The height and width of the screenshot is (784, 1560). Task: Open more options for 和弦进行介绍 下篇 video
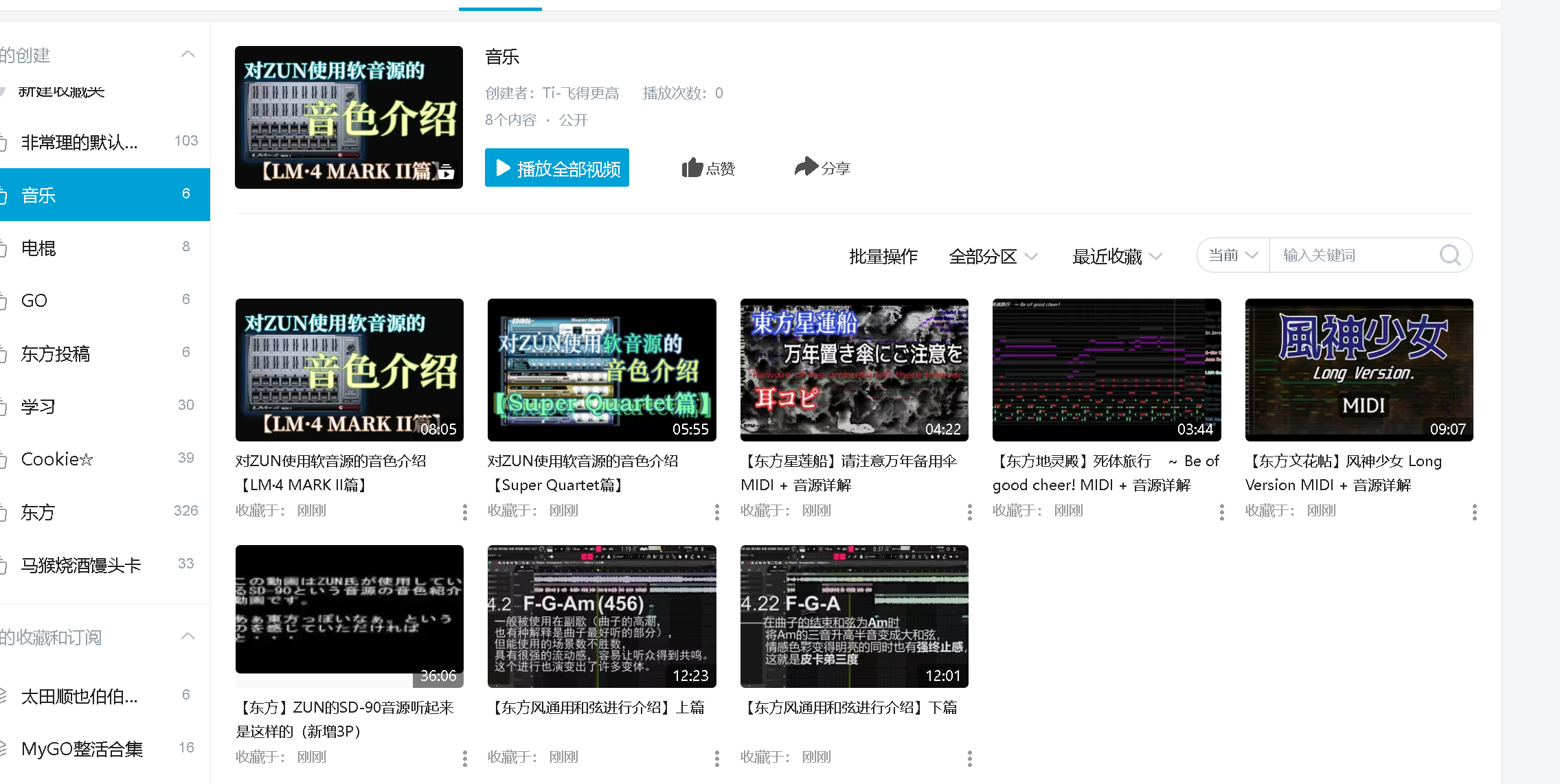tap(970, 759)
